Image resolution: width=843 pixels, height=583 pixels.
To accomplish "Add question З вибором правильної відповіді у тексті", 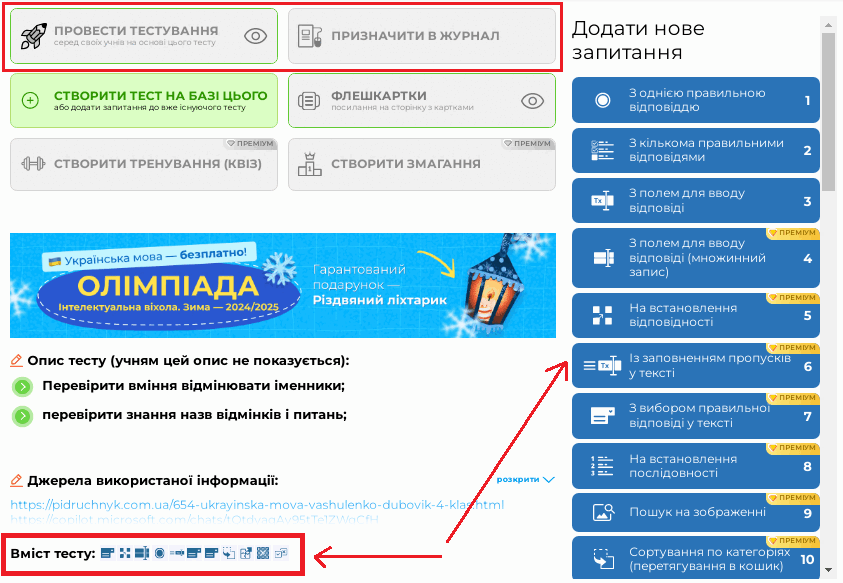I will click(696, 416).
